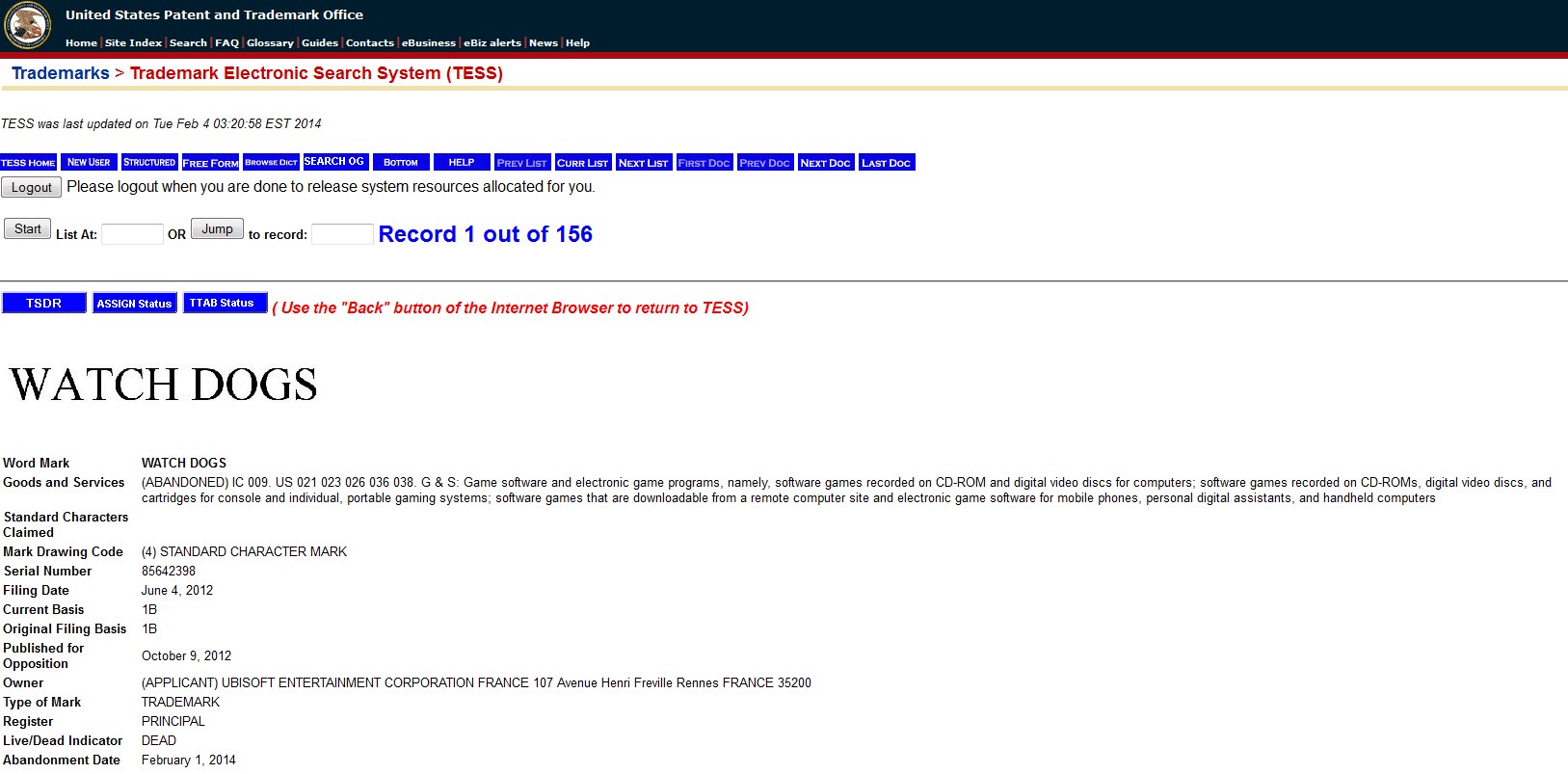1568x774 pixels.
Task: Click the Search OG button
Action: click(334, 162)
